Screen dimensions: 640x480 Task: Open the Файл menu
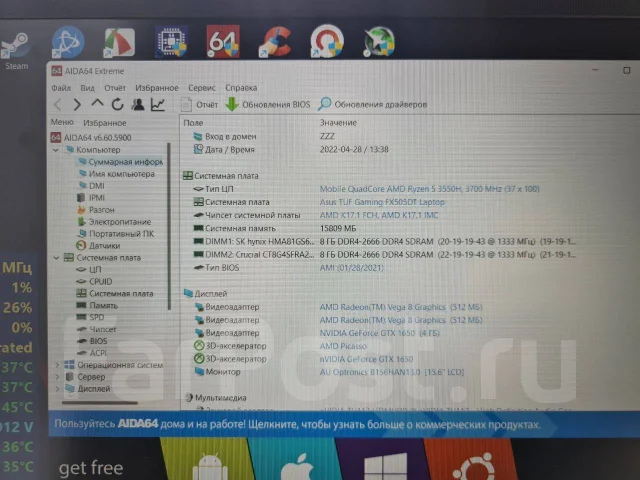point(61,88)
